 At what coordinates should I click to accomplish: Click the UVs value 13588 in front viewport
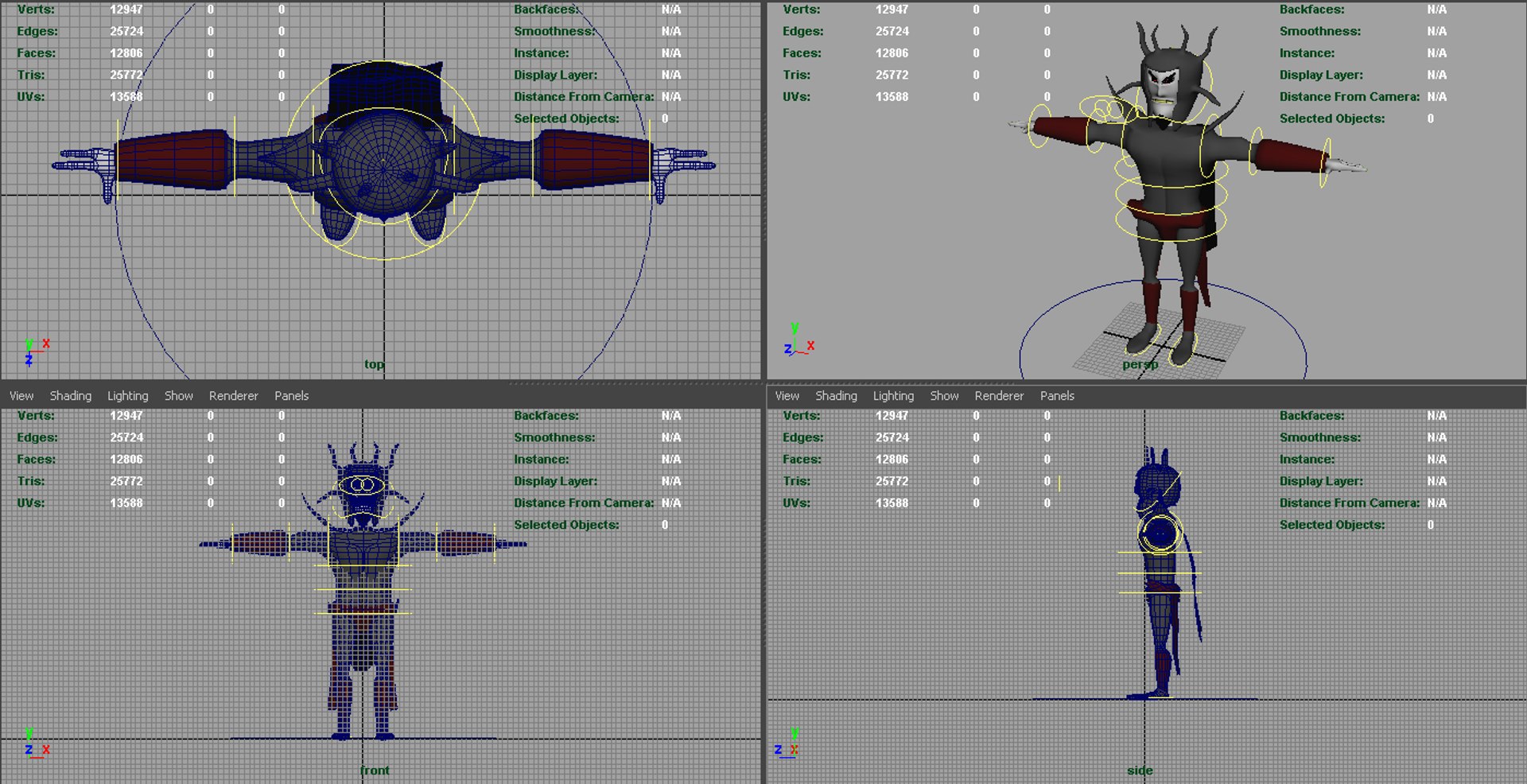click(x=126, y=503)
